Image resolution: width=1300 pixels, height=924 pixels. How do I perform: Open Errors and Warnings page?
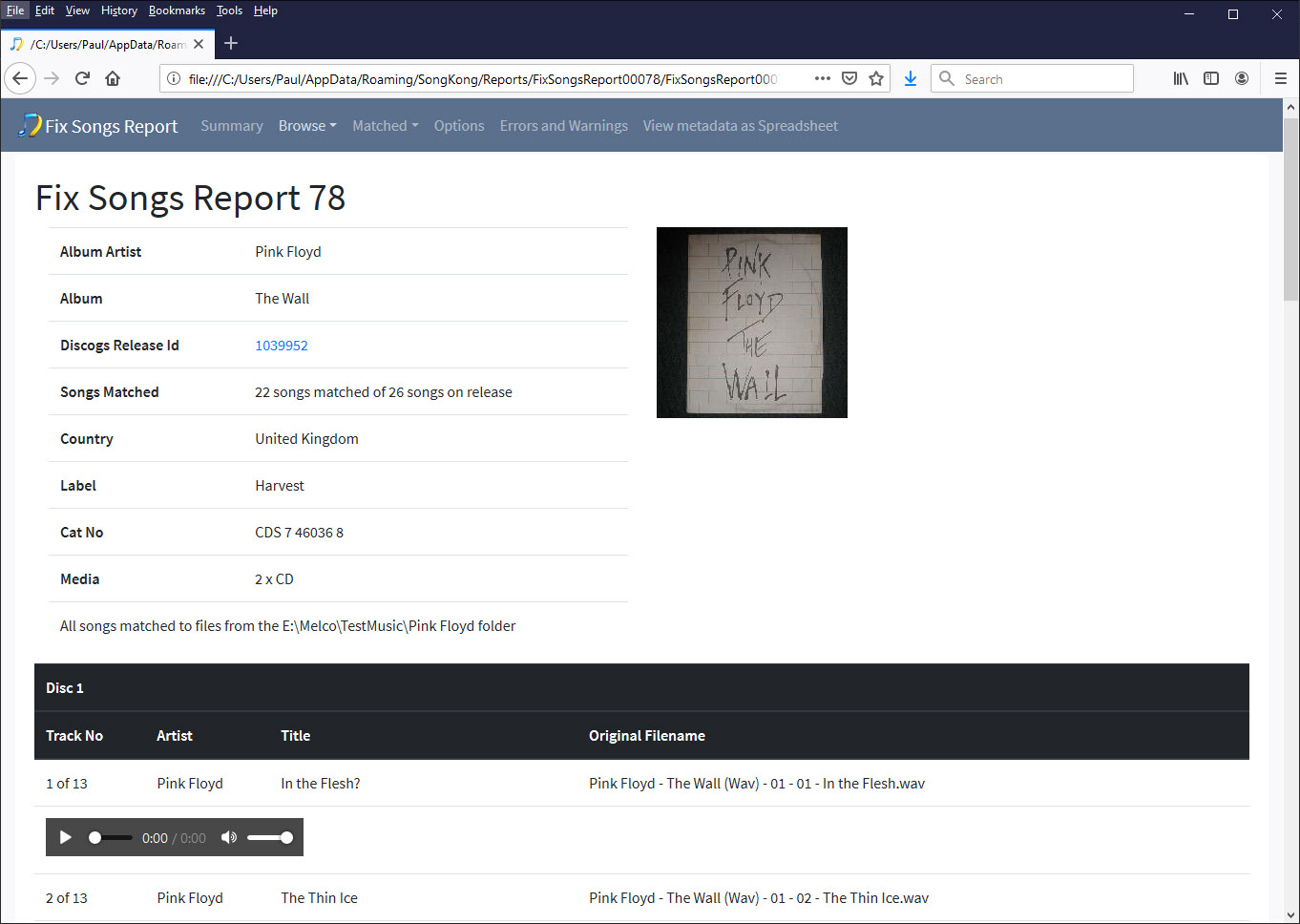click(564, 125)
